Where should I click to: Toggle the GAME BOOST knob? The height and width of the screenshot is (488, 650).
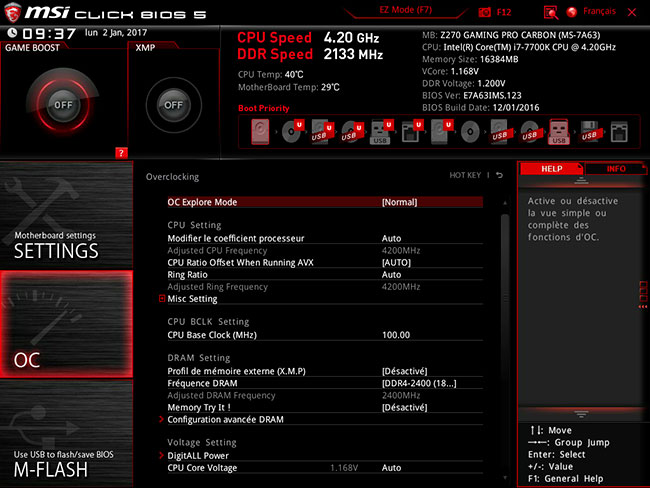click(63, 104)
